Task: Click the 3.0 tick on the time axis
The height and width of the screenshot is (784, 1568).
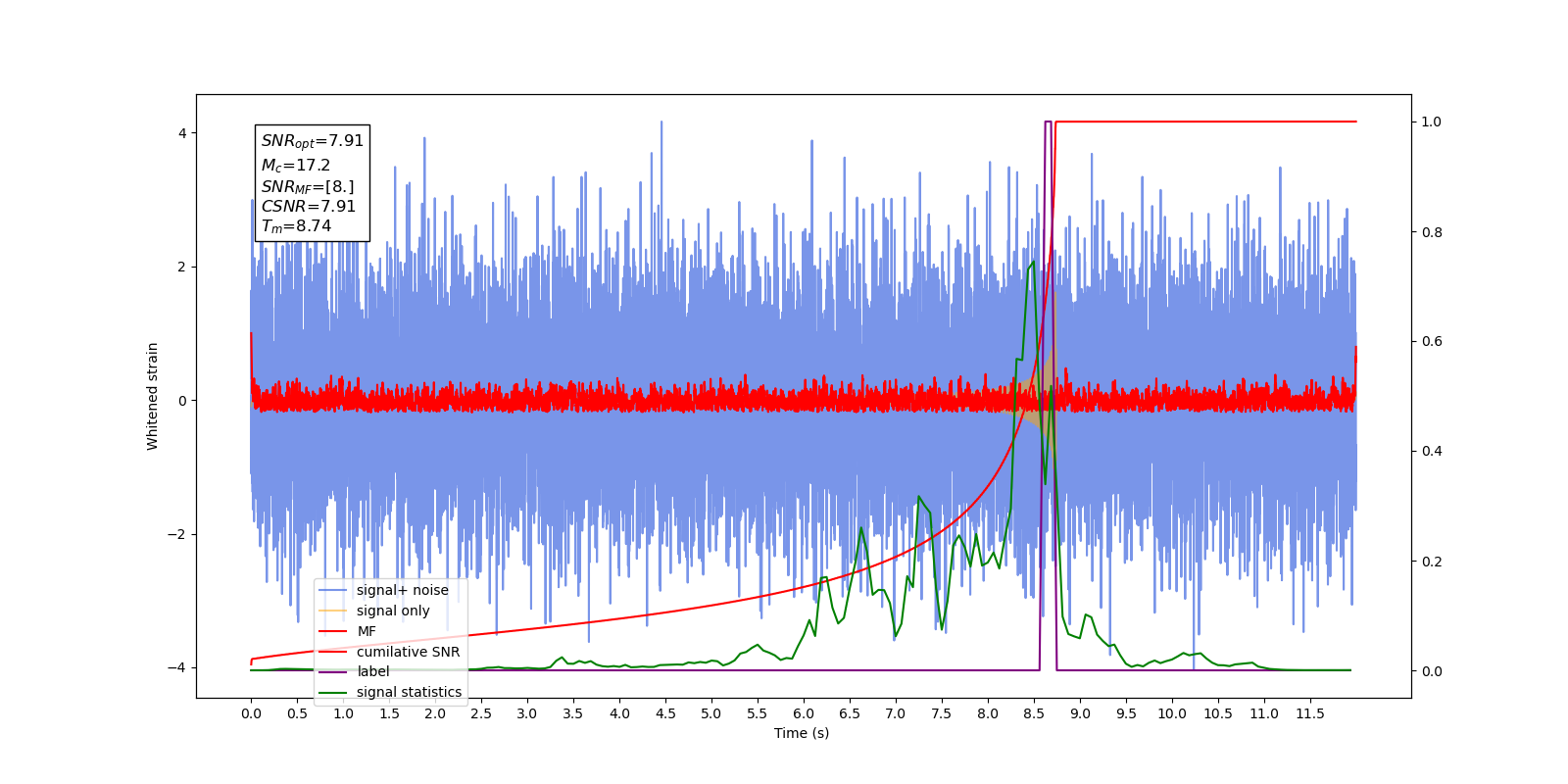Action: pyautogui.click(x=527, y=713)
